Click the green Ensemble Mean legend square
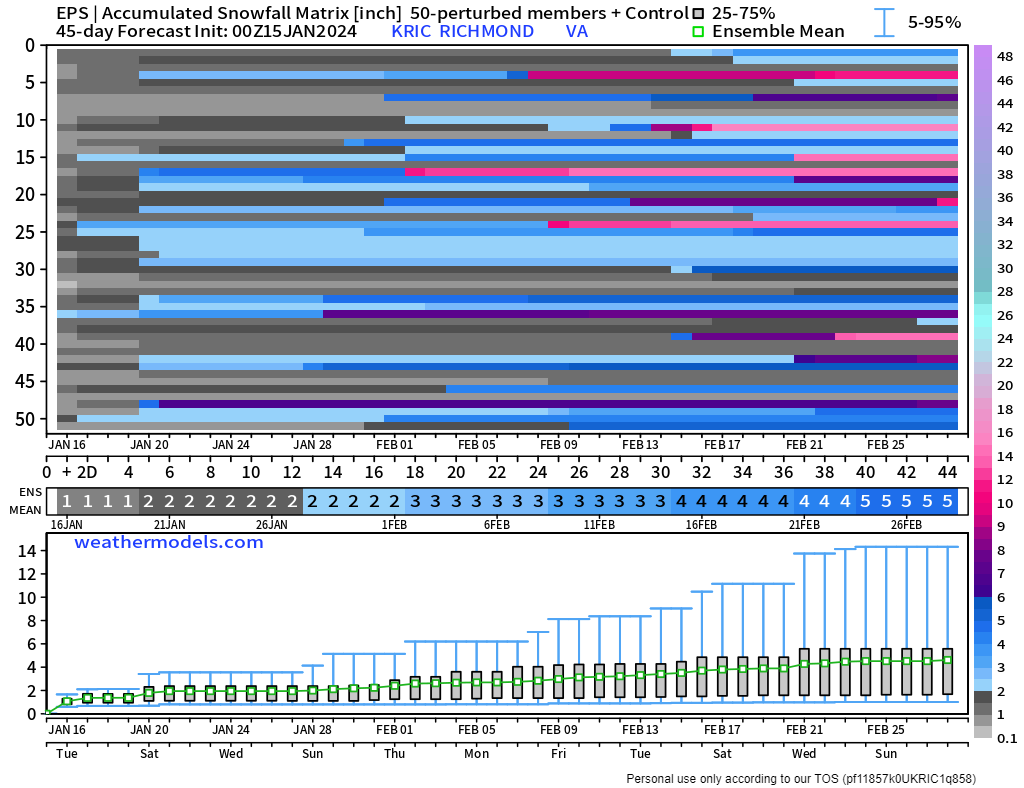The image size is (1024, 788). [x=698, y=31]
